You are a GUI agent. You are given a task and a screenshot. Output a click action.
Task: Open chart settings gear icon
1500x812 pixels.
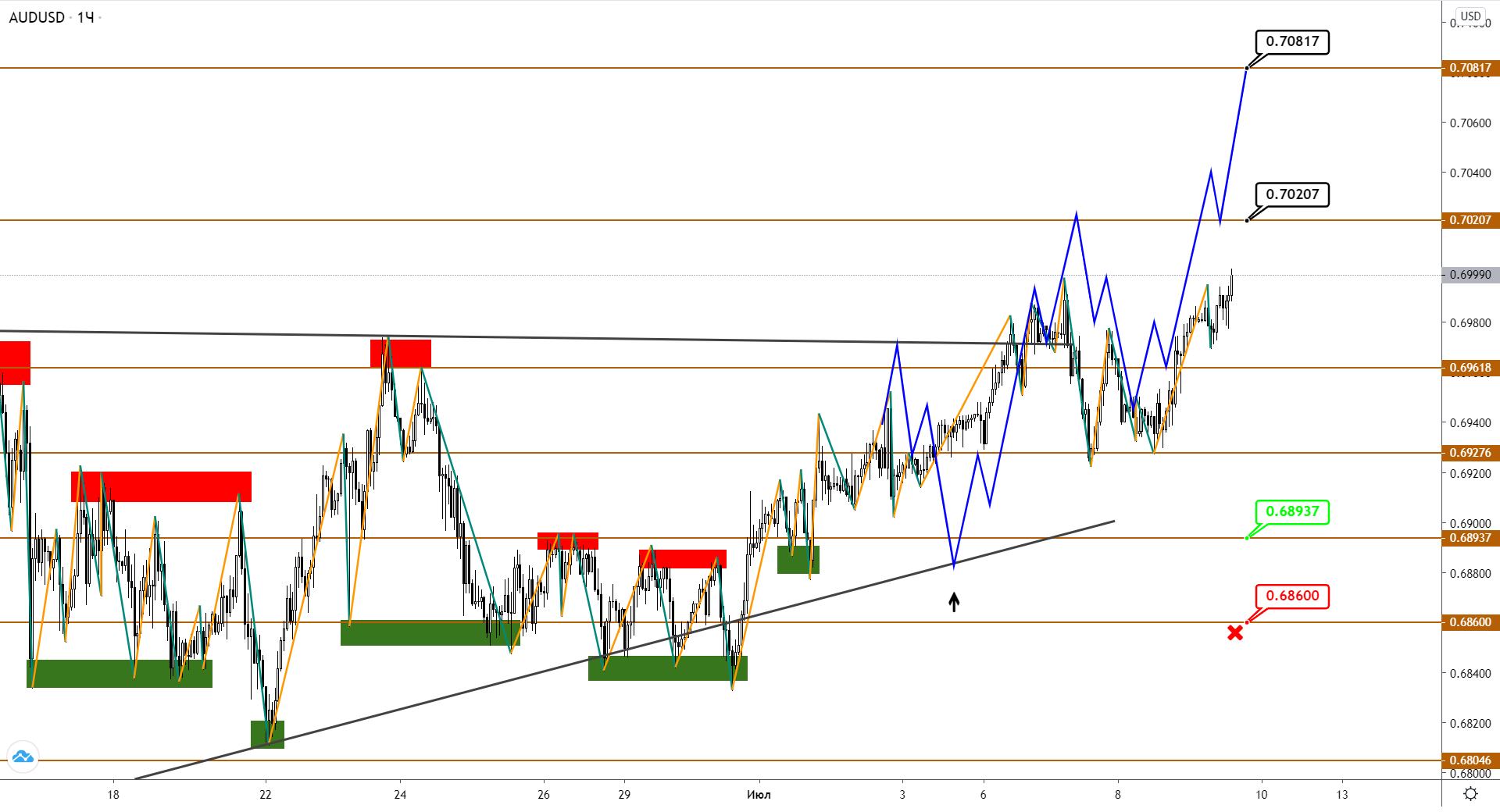1470,794
